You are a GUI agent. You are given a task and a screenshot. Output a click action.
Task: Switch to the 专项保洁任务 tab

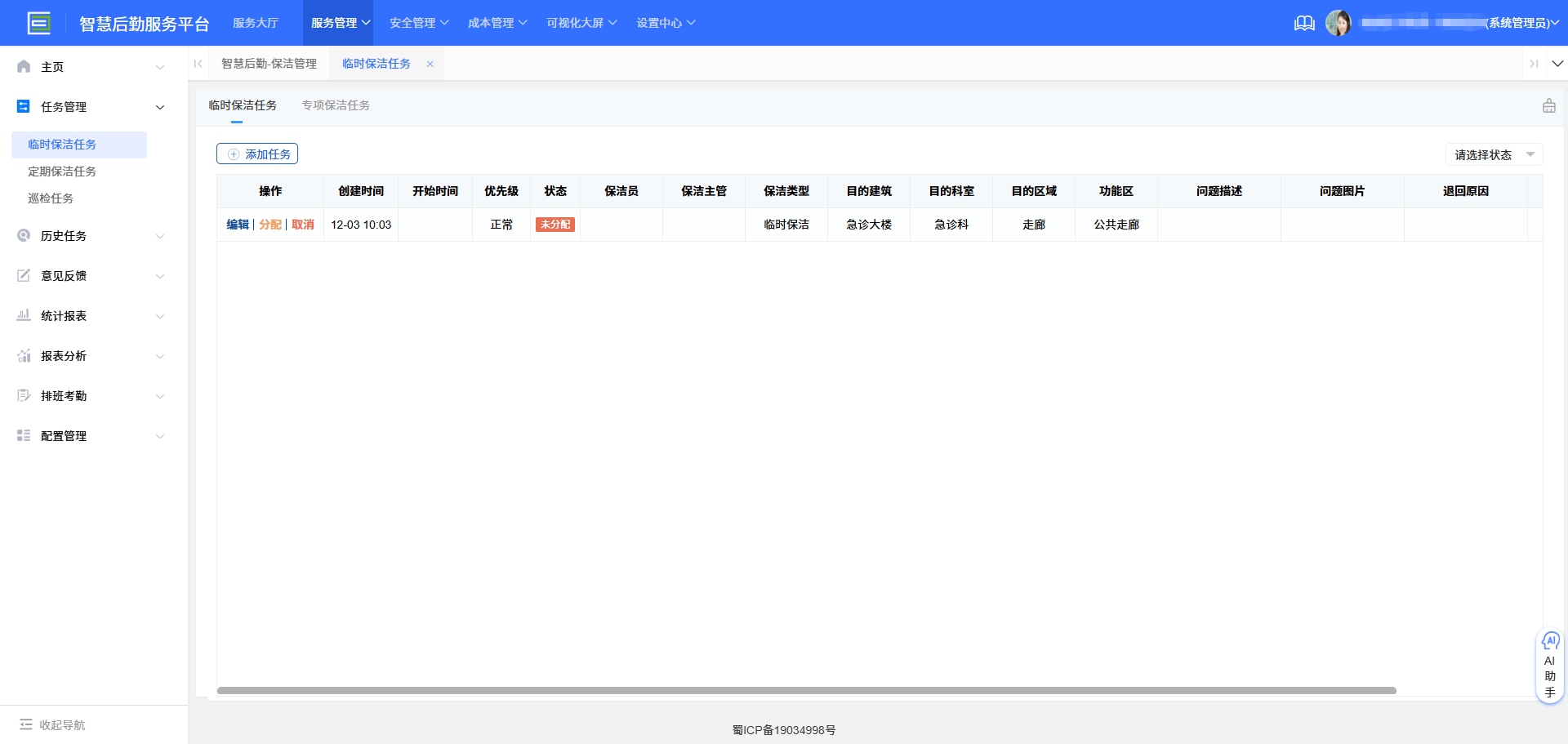tap(335, 105)
